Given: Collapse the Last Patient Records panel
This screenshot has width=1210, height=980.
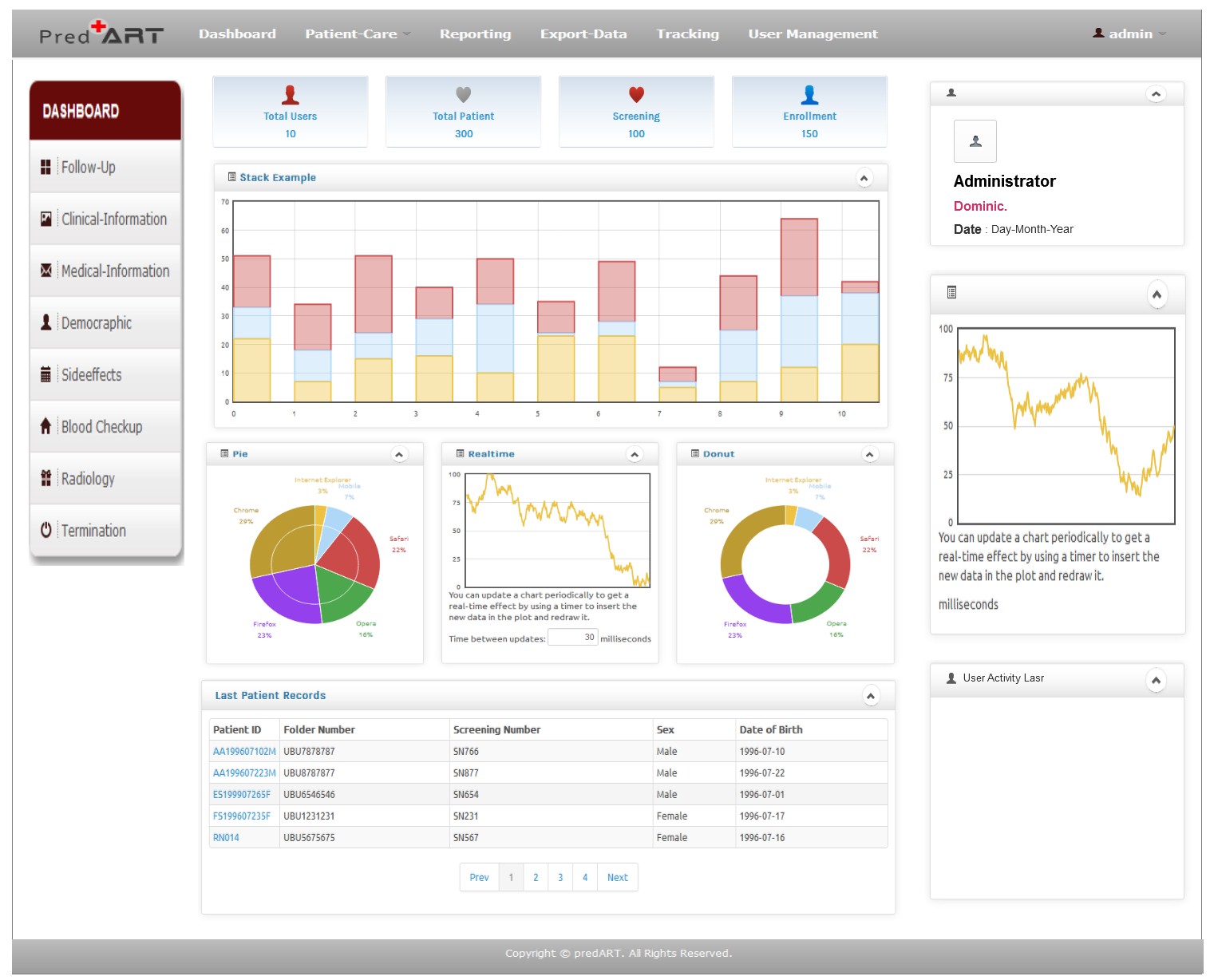Looking at the screenshot, I should point(871,696).
